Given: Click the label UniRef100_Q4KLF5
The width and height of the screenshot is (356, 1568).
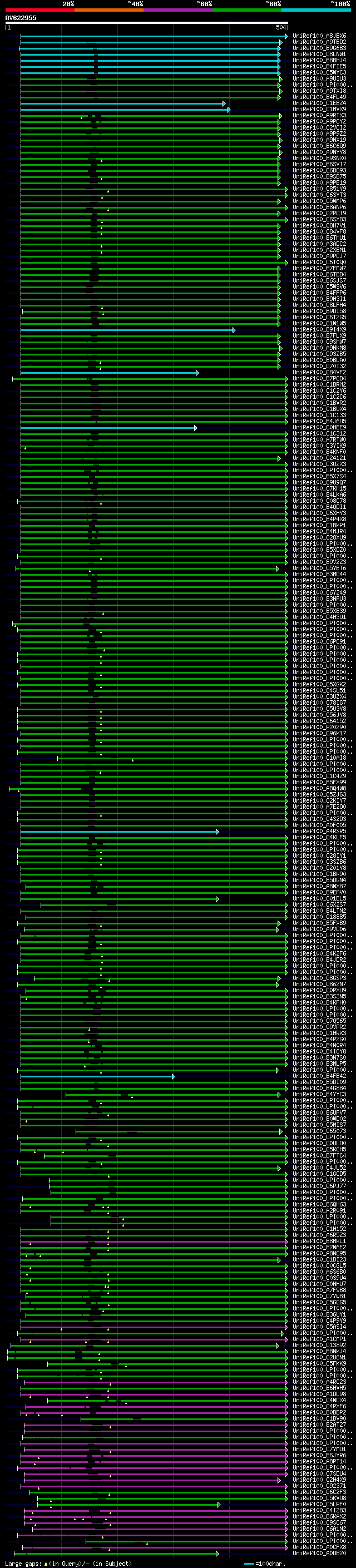Looking at the screenshot, I should [319, 838].
